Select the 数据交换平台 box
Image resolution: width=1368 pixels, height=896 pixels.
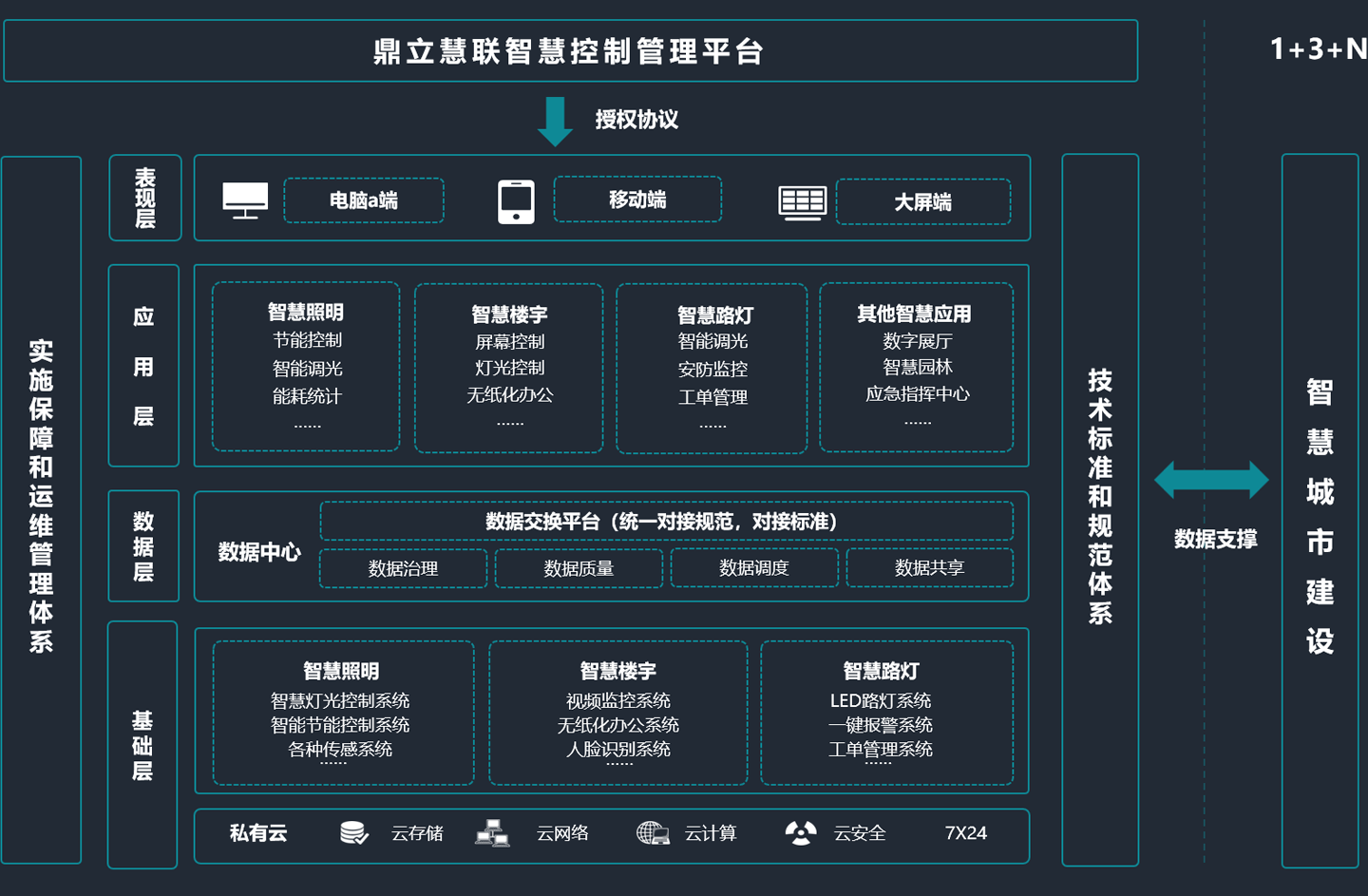(x=667, y=521)
